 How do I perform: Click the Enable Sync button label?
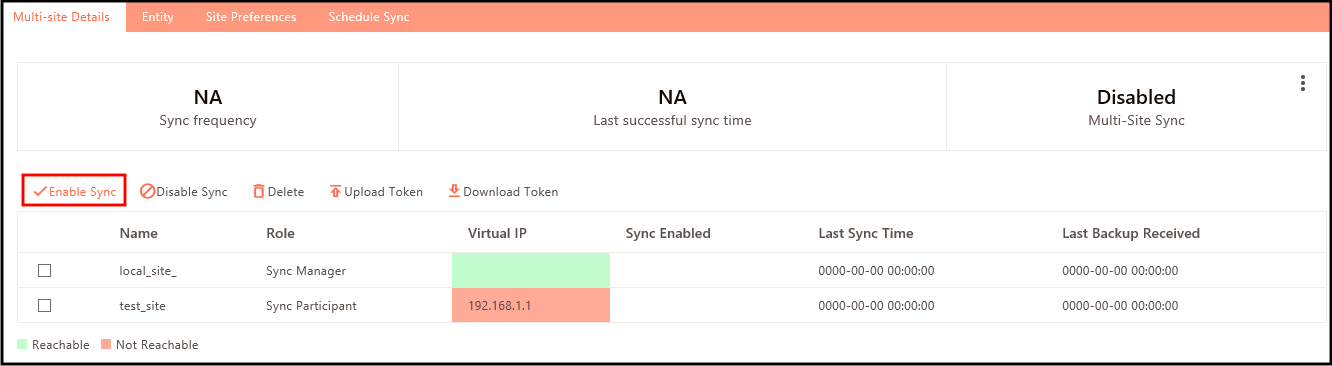pos(83,192)
